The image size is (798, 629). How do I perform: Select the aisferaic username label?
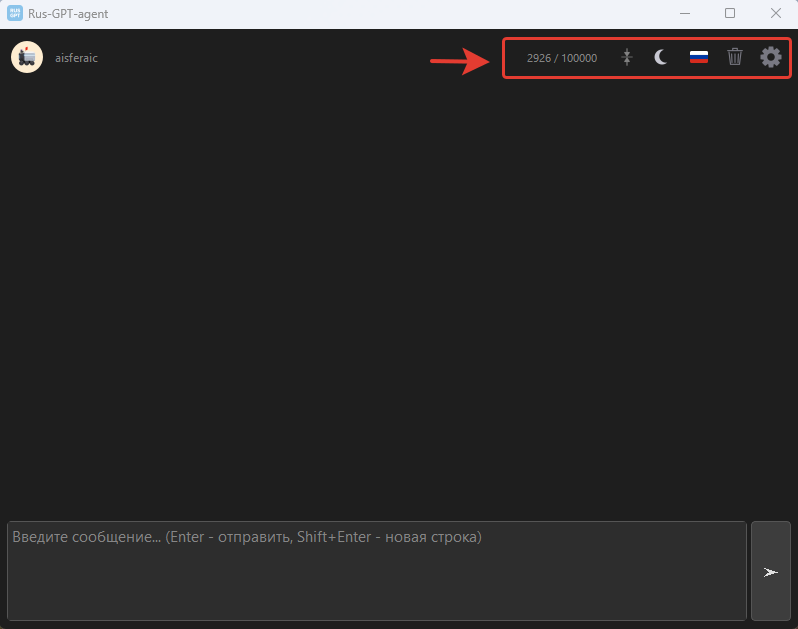(x=76, y=58)
